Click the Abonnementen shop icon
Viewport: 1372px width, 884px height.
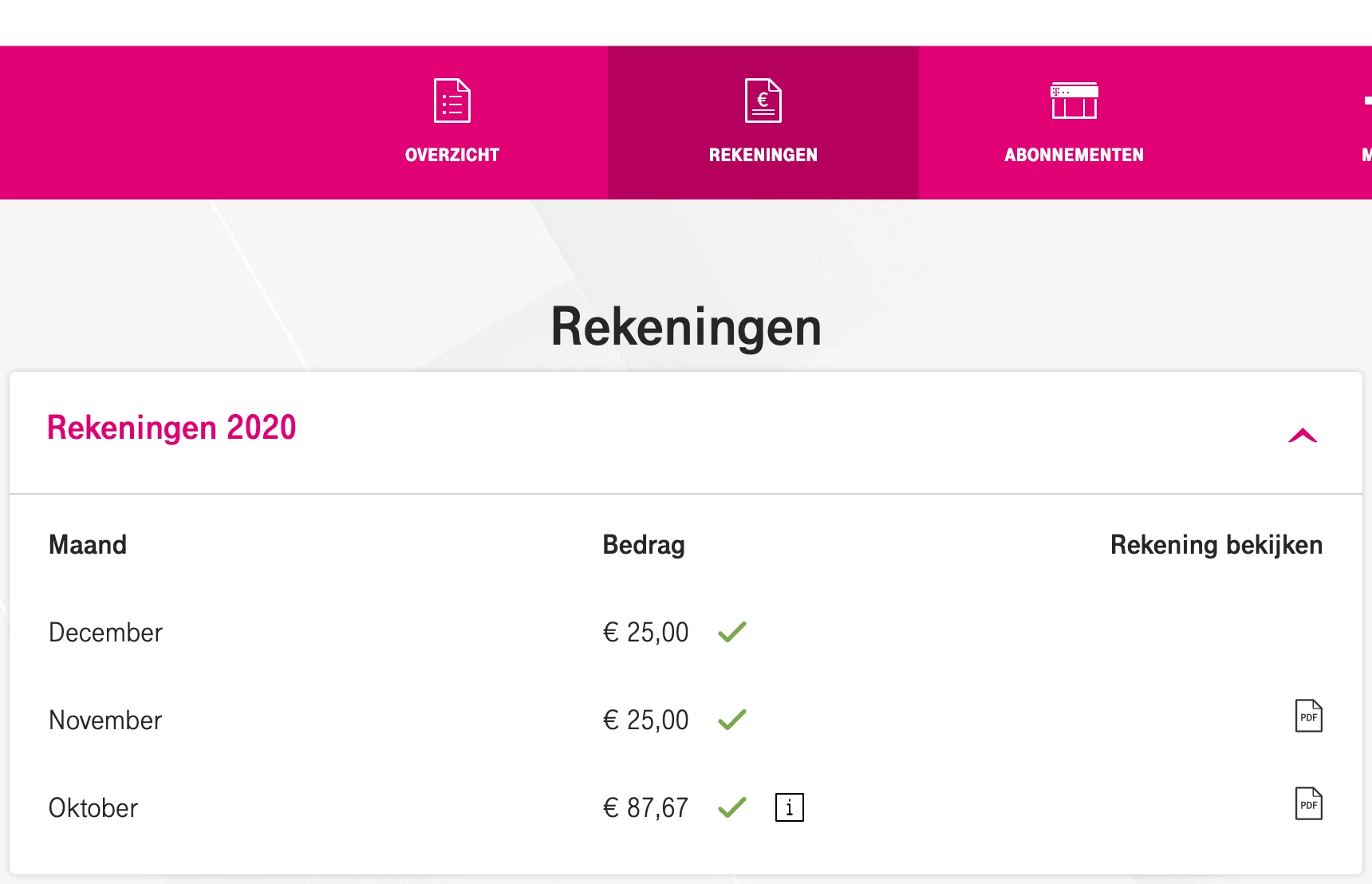click(1074, 101)
